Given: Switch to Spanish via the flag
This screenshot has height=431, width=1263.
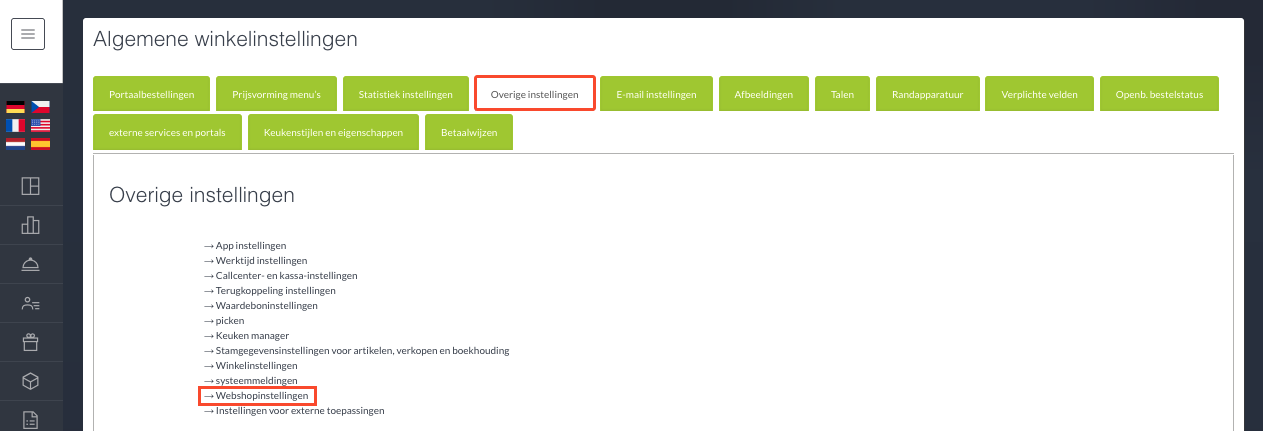Looking at the screenshot, I should 40,143.
